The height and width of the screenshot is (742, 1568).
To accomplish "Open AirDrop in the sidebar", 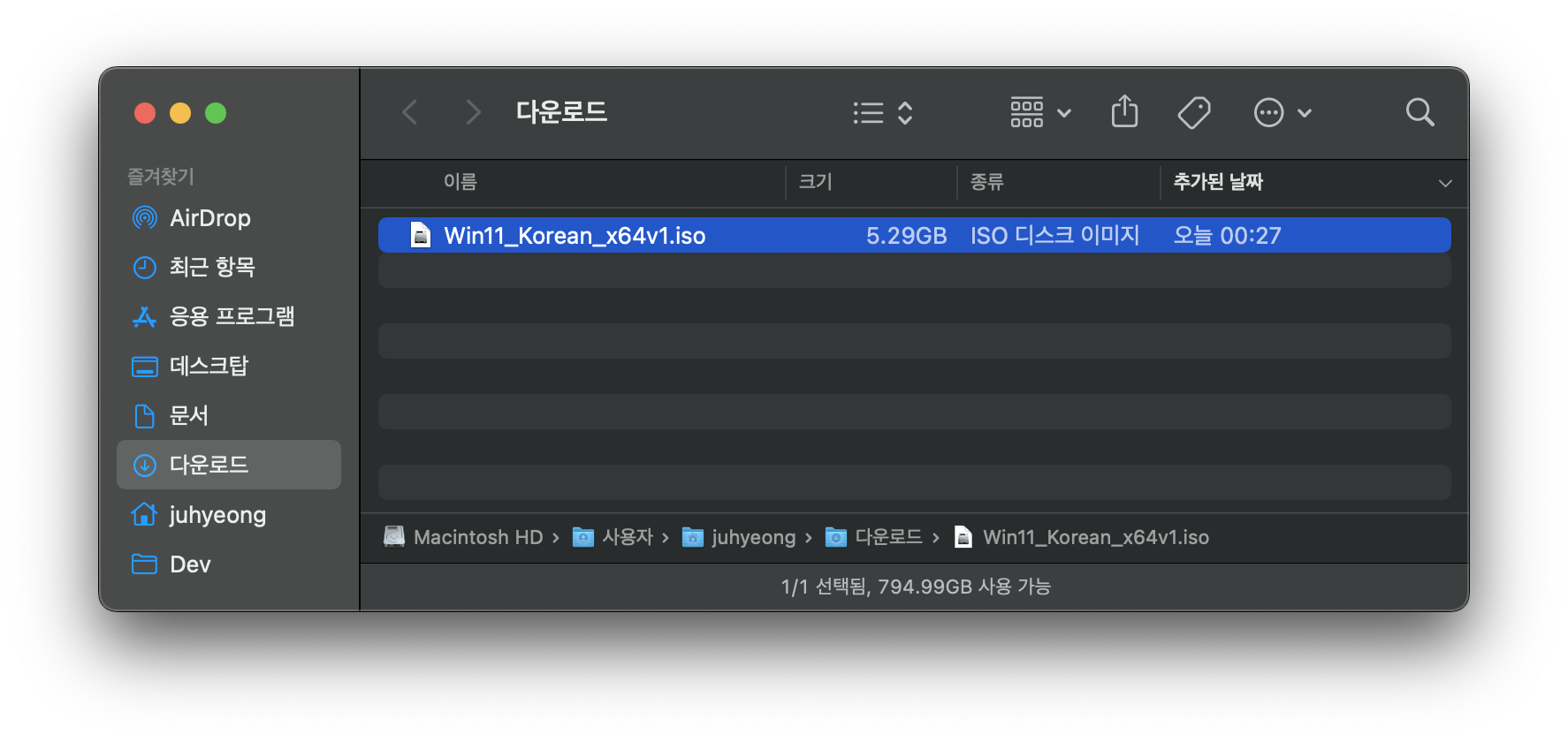I will pyautogui.click(x=229, y=217).
